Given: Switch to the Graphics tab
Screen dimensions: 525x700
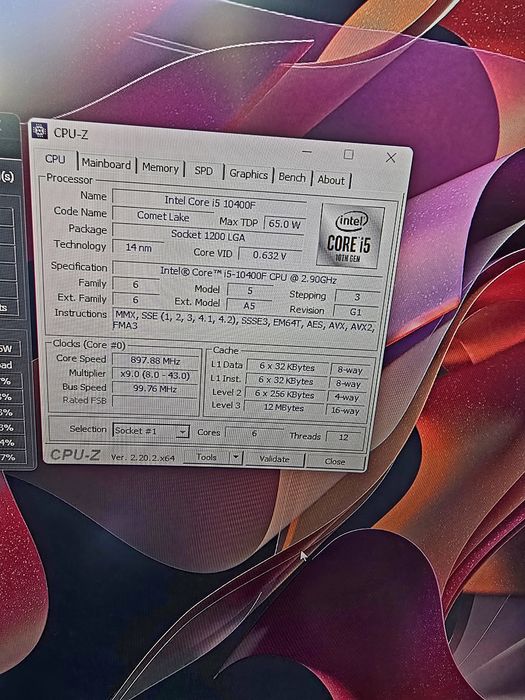Looking at the screenshot, I should coord(249,174).
